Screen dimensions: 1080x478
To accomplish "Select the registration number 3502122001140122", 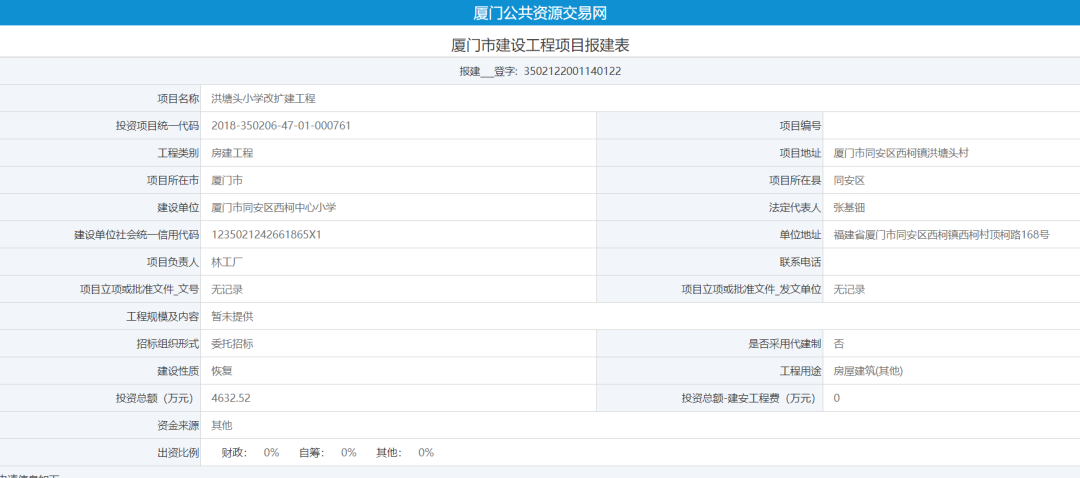I will click(x=572, y=72).
